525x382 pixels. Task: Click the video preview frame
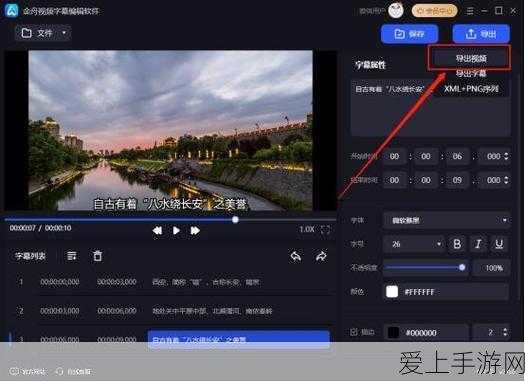tap(170, 131)
